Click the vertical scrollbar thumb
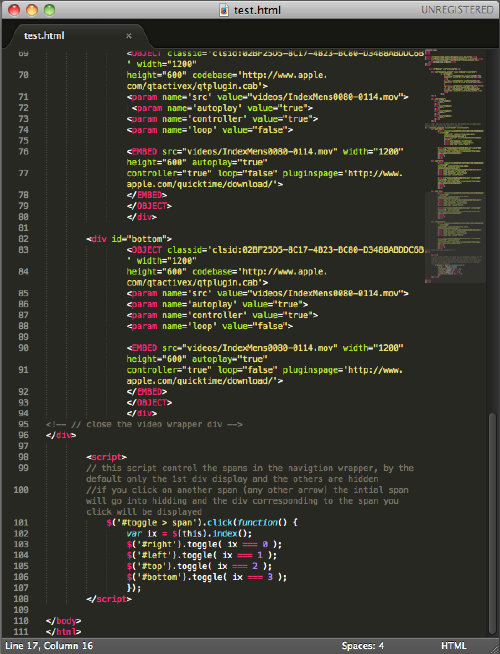Screen dimensions: 500x654 tap(492, 523)
